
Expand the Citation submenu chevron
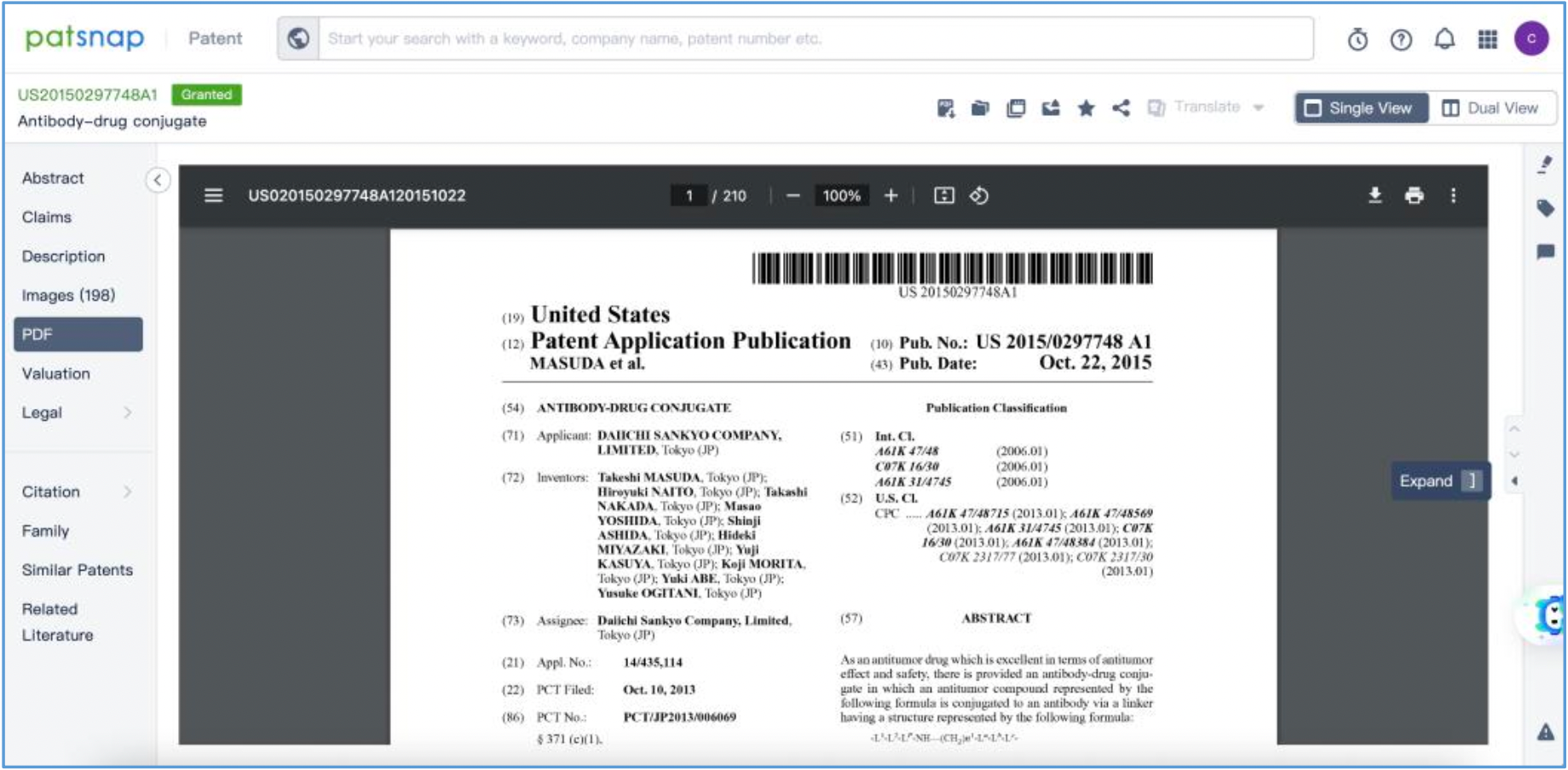tap(128, 491)
